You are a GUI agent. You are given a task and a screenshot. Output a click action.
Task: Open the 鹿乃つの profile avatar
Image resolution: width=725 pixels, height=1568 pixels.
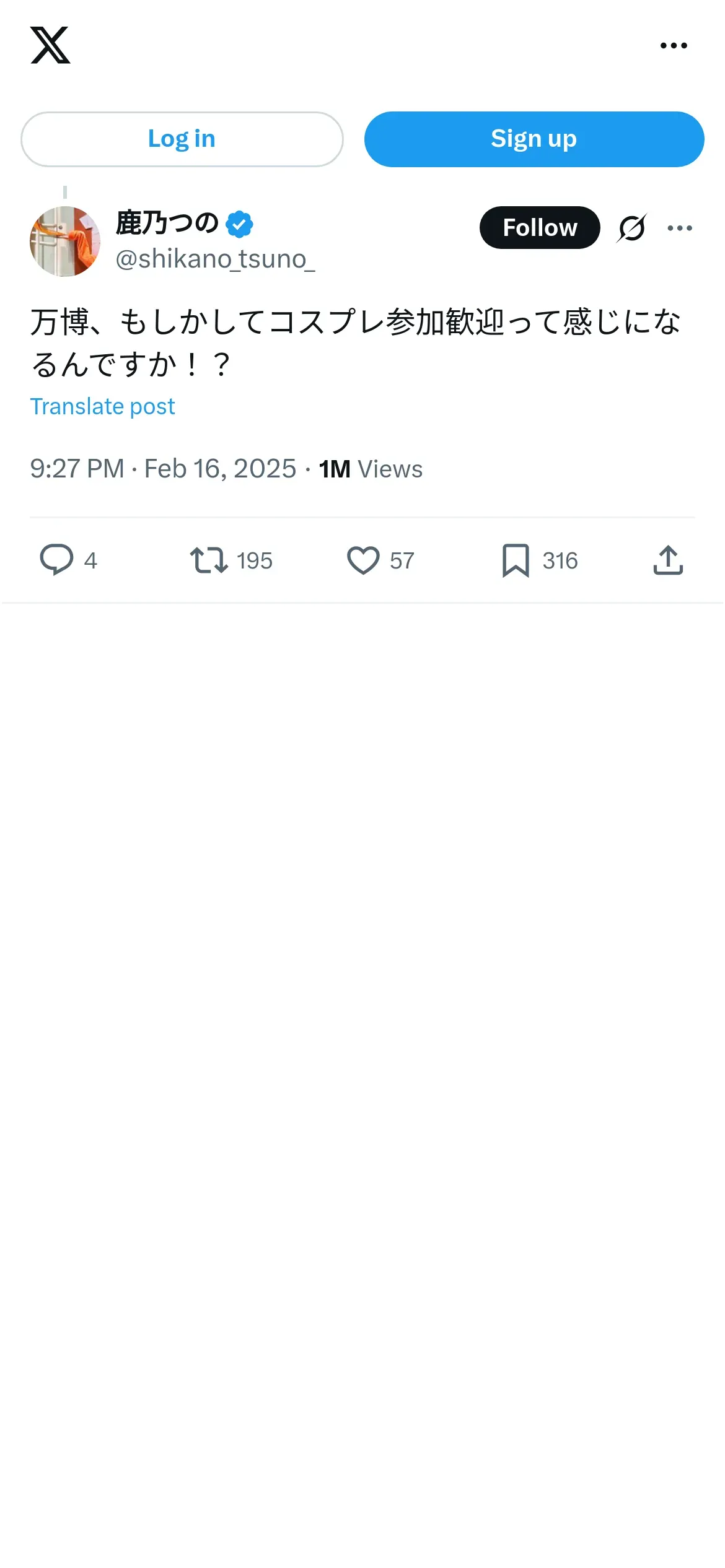(65, 242)
